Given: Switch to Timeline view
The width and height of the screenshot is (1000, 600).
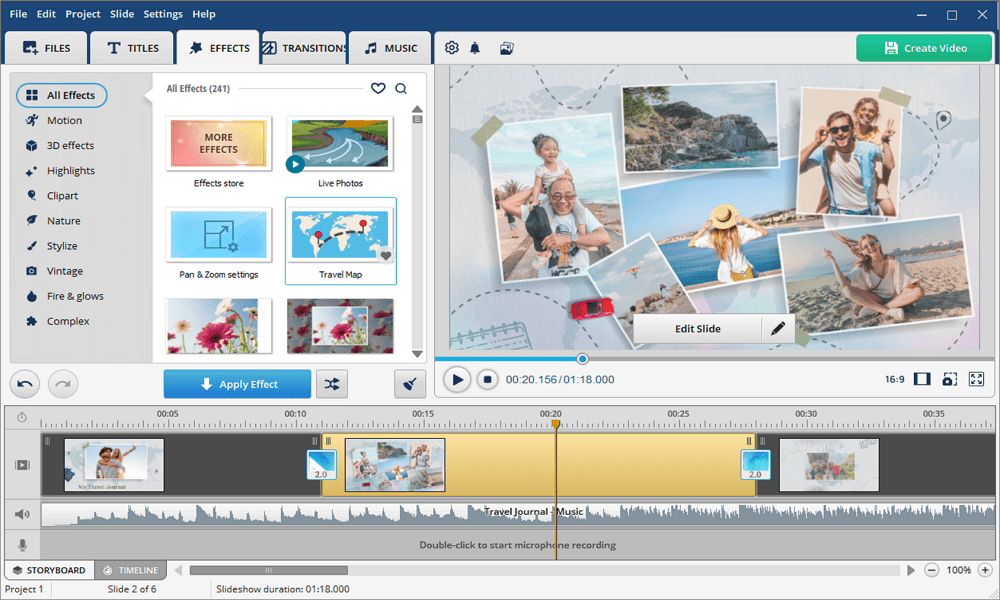Looking at the screenshot, I should (131, 570).
